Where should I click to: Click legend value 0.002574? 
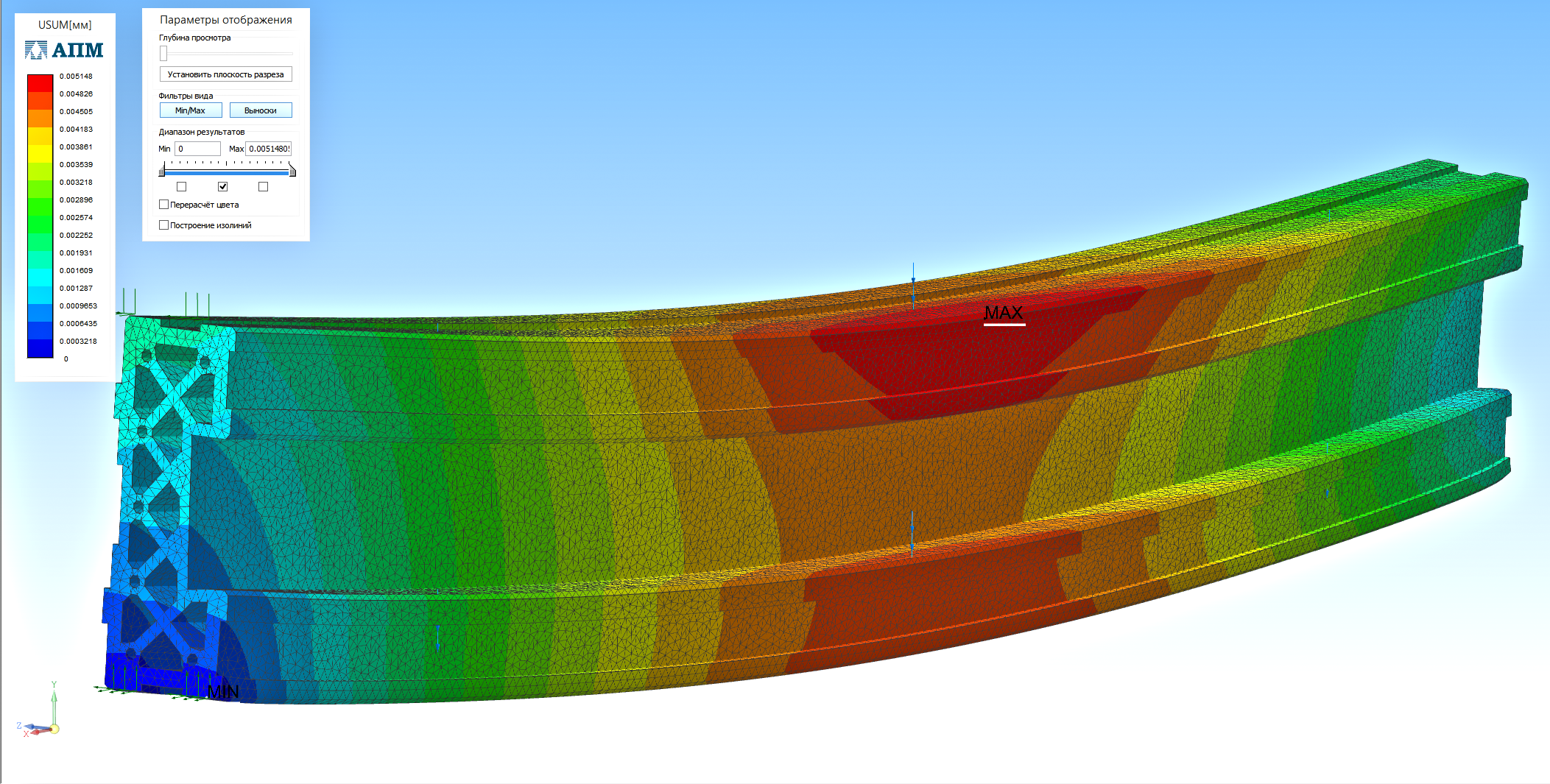pos(76,218)
